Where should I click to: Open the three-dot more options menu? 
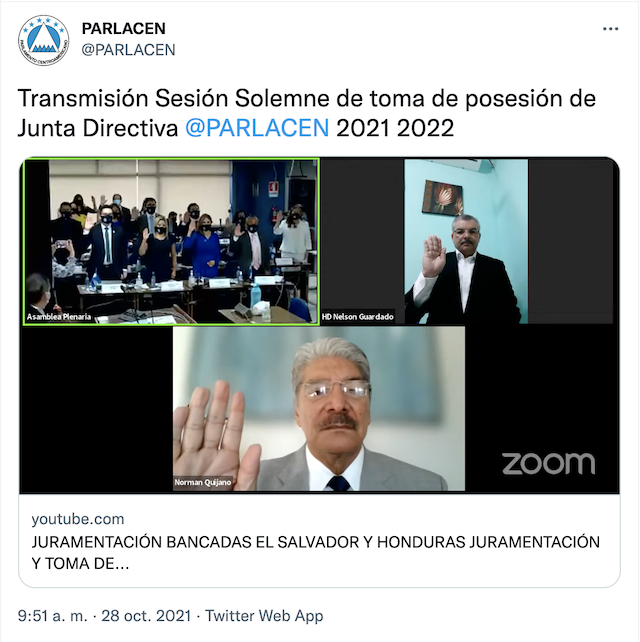(610, 29)
